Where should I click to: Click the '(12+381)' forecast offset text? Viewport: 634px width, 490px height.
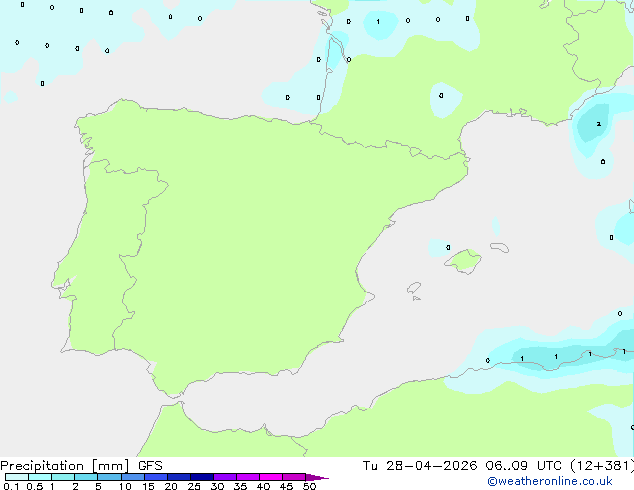click(602, 466)
